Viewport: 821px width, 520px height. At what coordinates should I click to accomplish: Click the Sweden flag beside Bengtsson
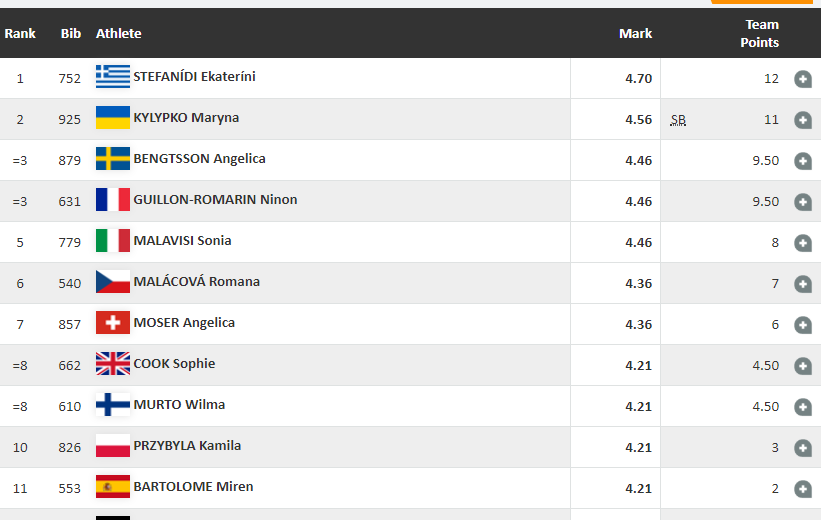113,159
